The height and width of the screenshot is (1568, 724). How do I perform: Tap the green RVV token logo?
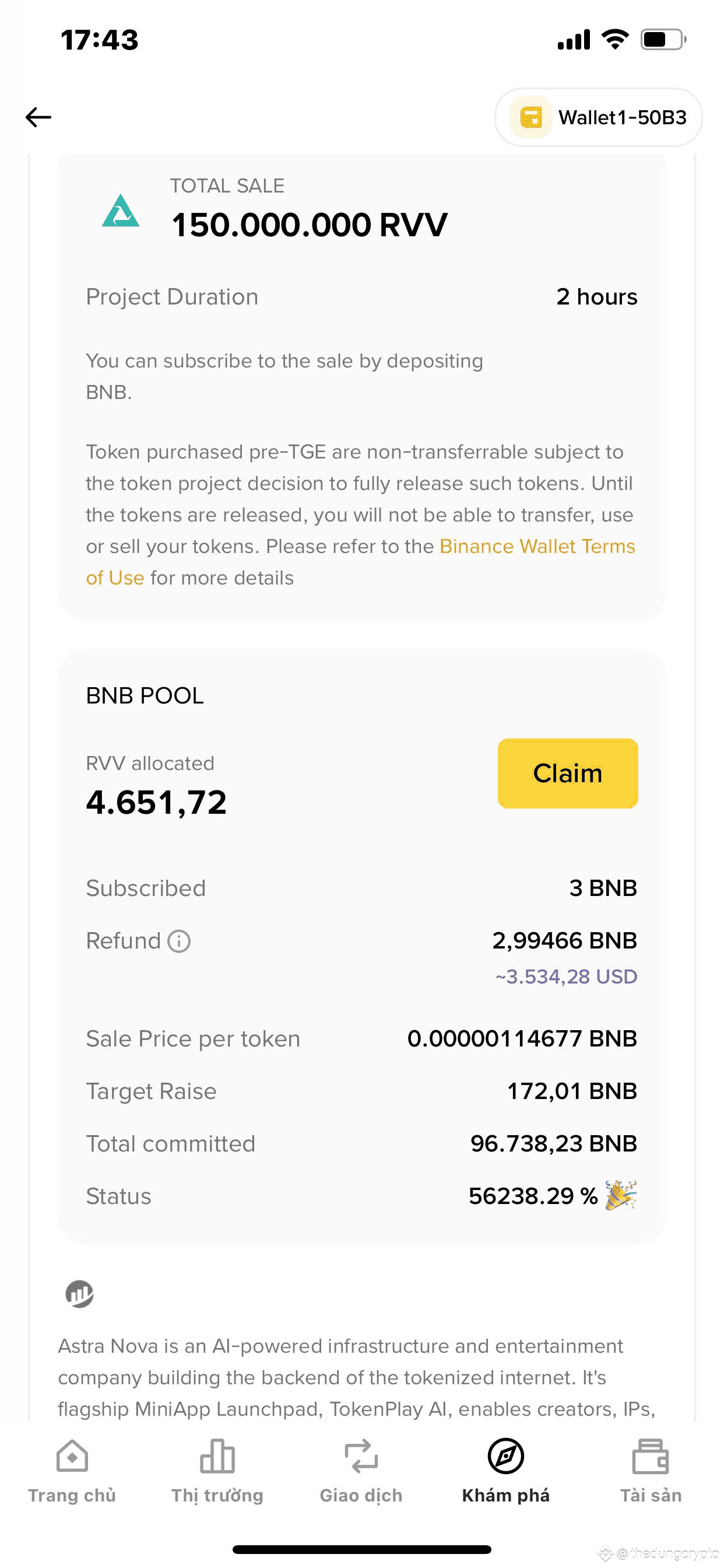pos(121,211)
